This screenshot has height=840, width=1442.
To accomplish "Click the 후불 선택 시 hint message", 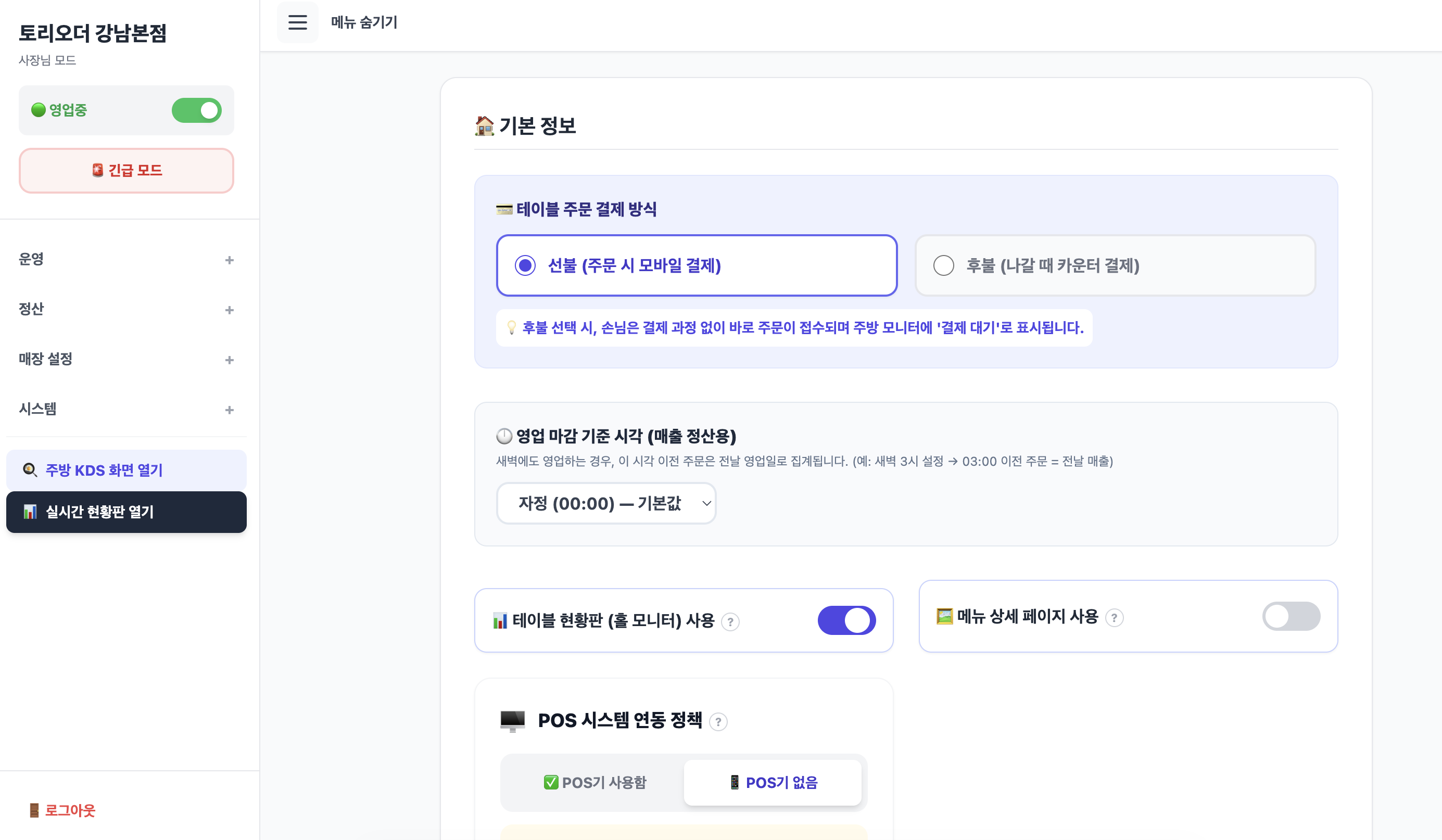I will pyautogui.click(x=794, y=327).
